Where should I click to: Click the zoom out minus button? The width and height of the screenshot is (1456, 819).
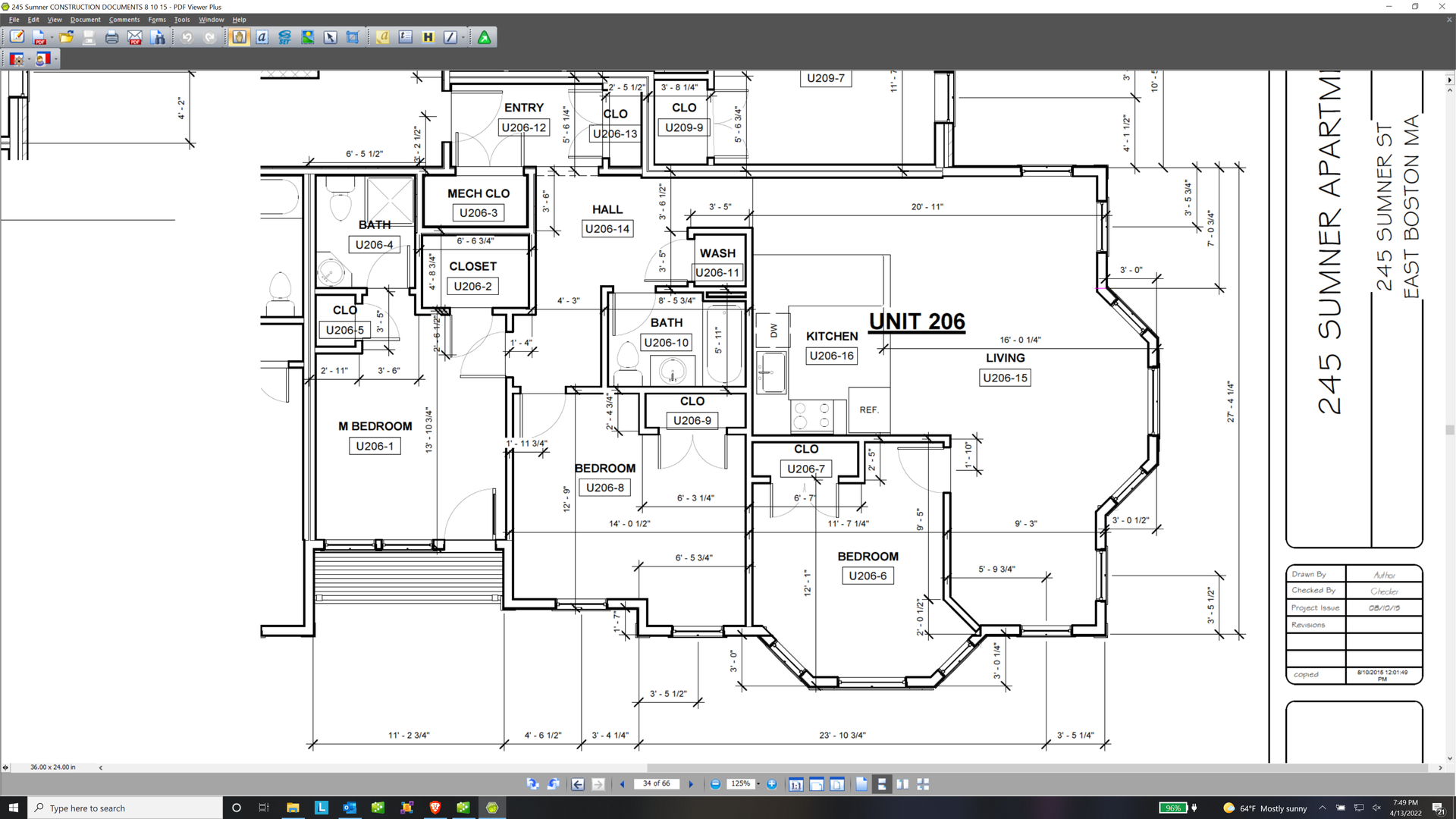tap(715, 784)
